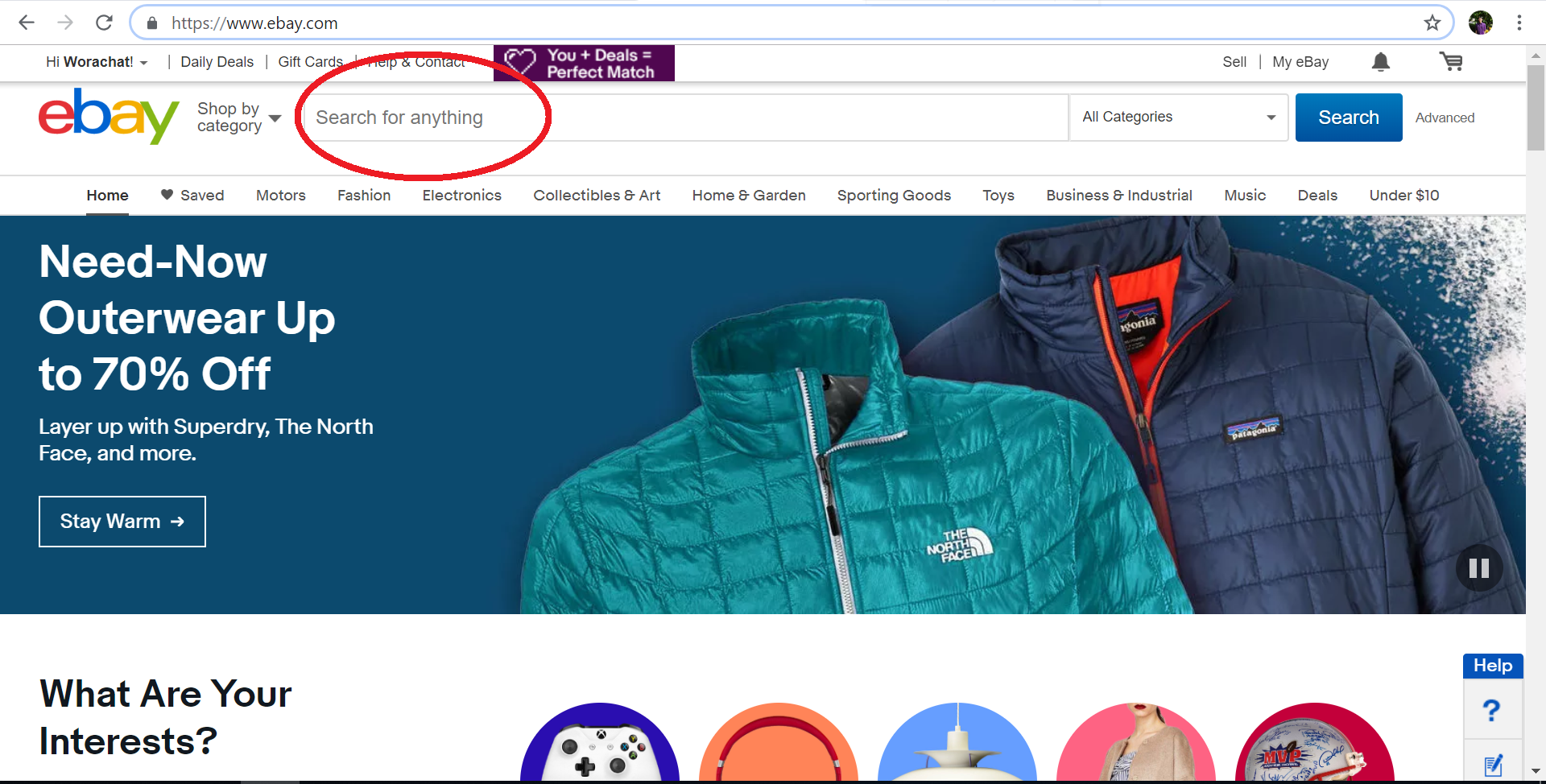Open the All Categories dropdown
Screen dimensions: 1546x784
tap(1179, 118)
